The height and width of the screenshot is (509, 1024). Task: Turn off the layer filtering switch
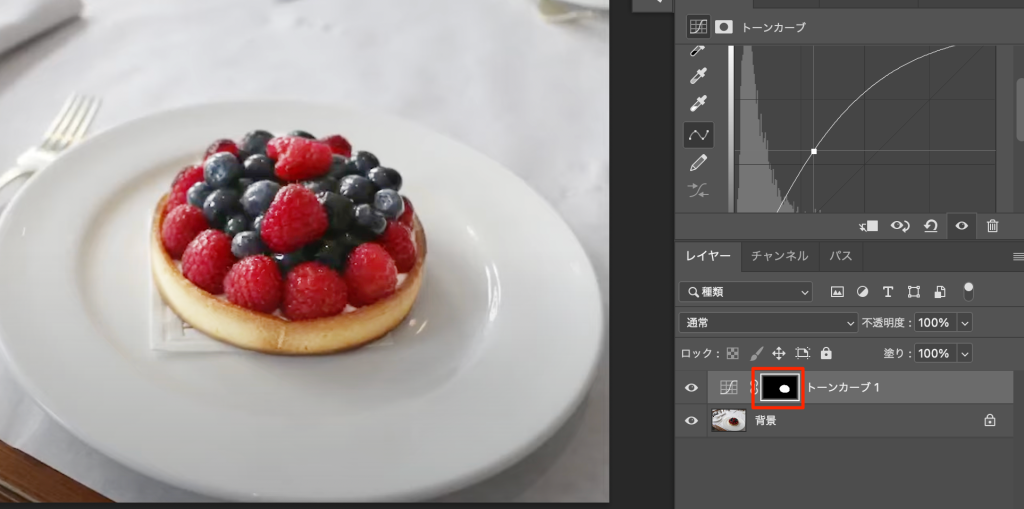[x=967, y=291]
